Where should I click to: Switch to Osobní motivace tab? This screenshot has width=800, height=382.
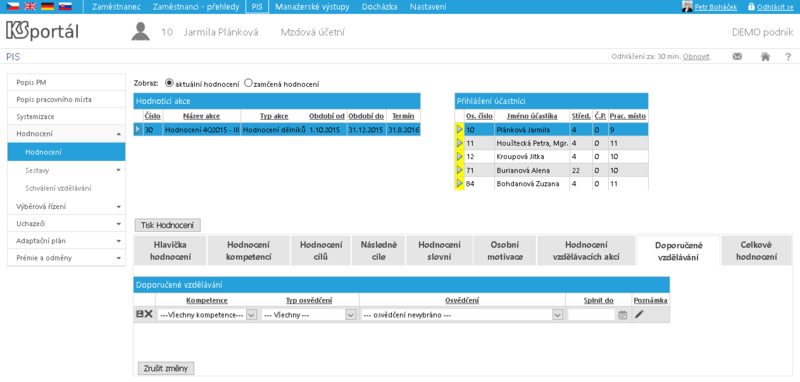505,250
